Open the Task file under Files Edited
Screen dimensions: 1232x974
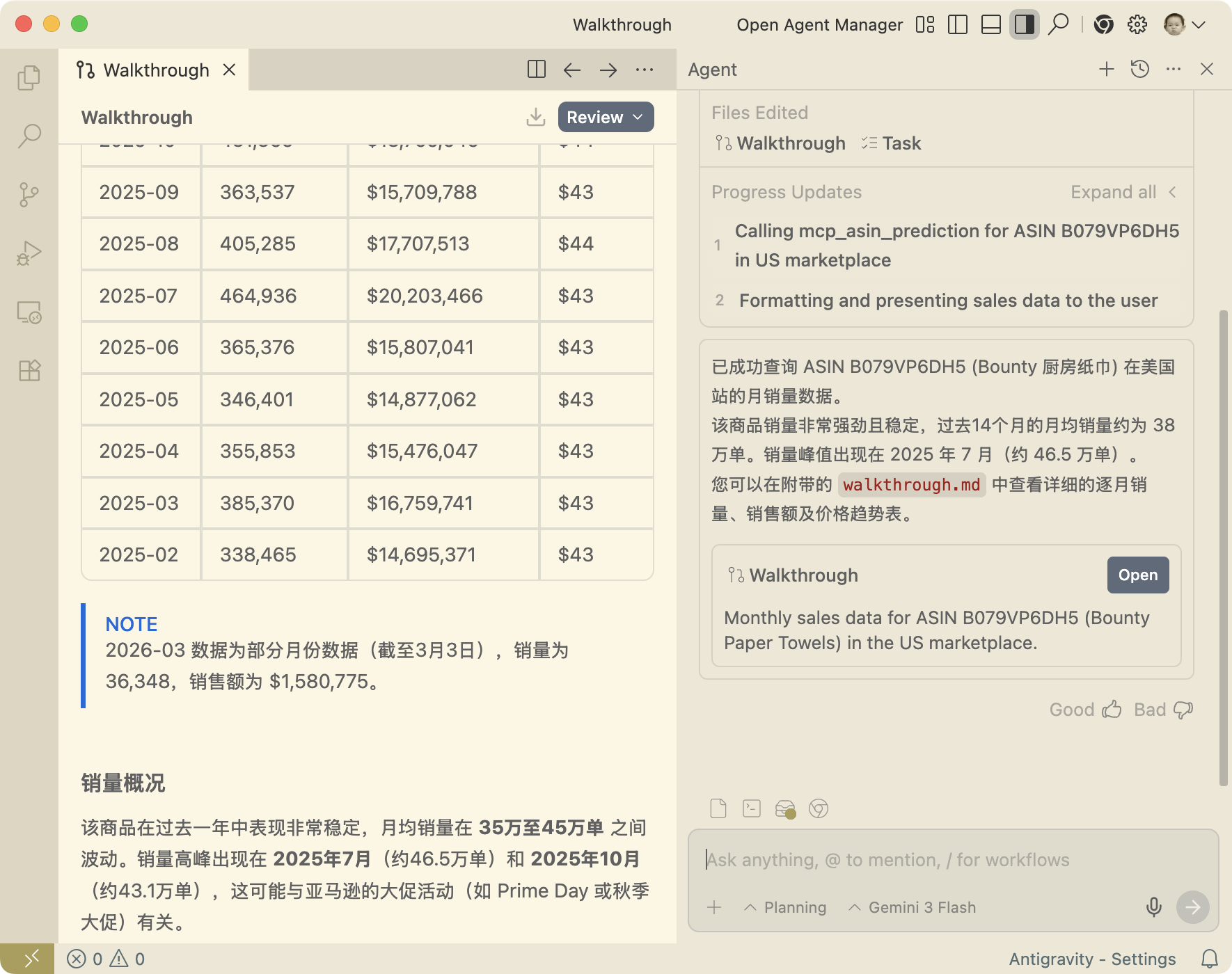click(892, 143)
